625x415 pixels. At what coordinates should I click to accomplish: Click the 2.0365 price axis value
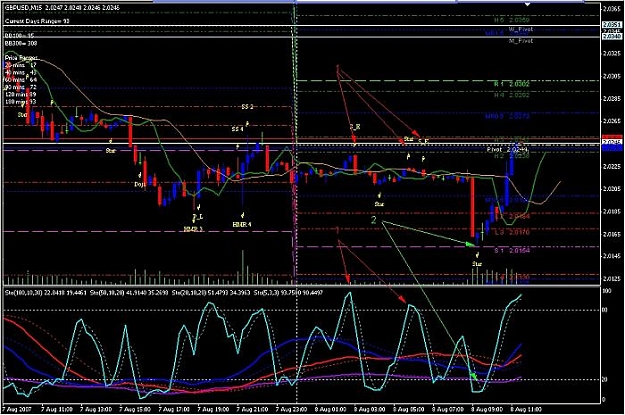click(612, 8)
